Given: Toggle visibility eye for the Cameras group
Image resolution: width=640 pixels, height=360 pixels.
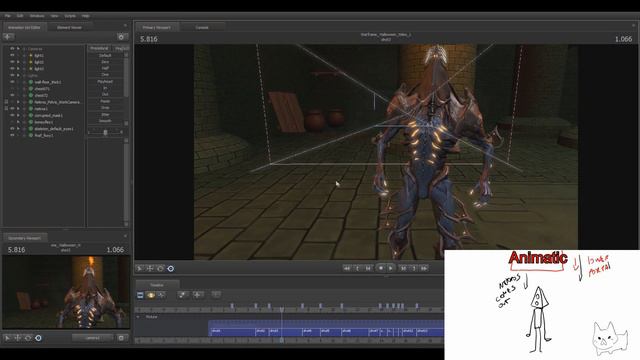Looking at the screenshot, I should [x=12, y=49].
